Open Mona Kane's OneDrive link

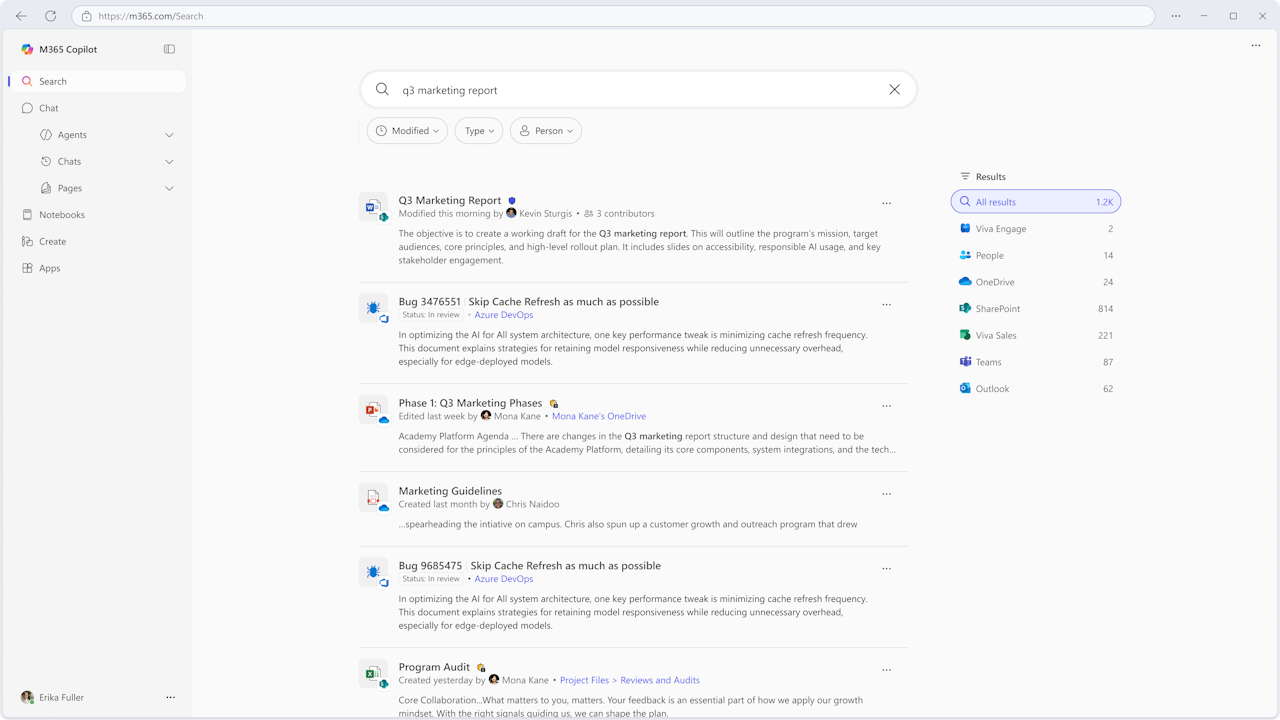(598, 415)
